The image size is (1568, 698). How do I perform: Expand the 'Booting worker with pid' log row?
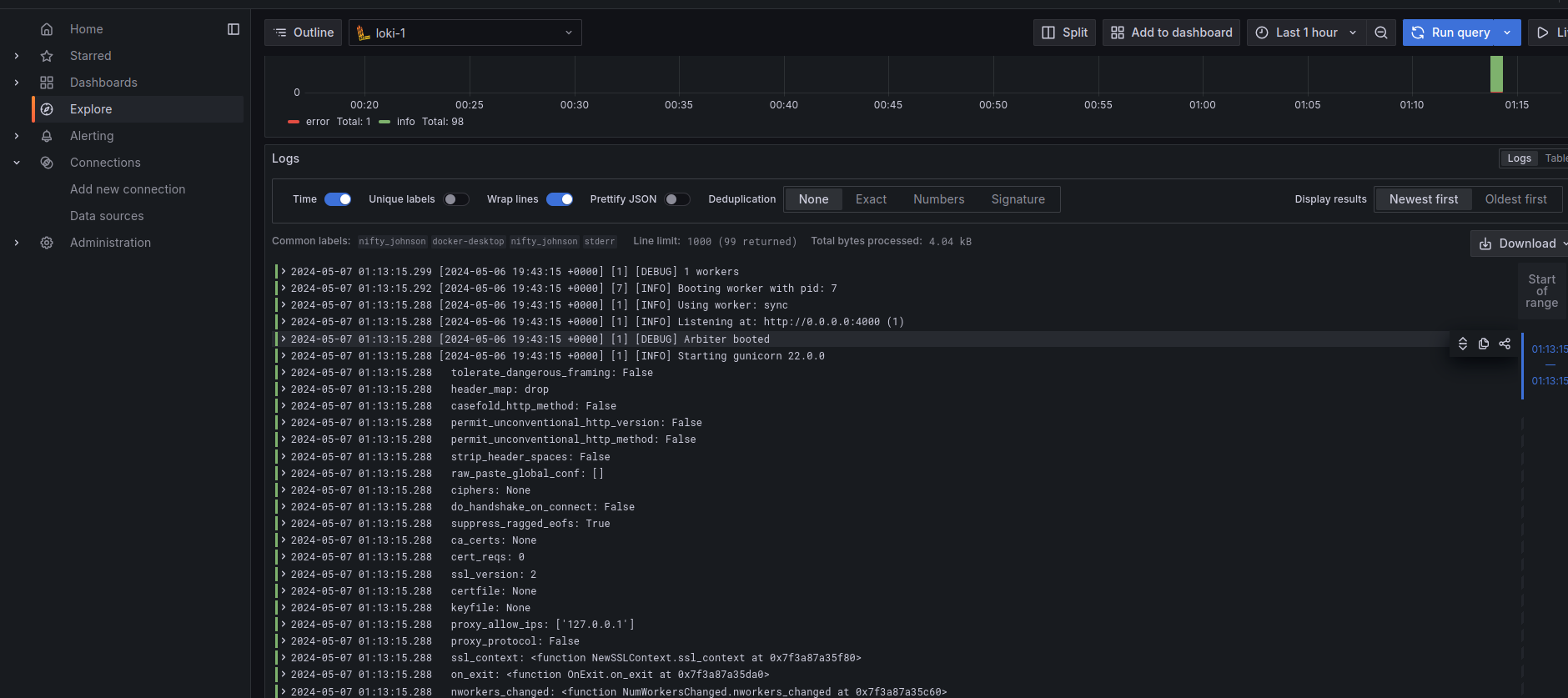pyautogui.click(x=284, y=288)
